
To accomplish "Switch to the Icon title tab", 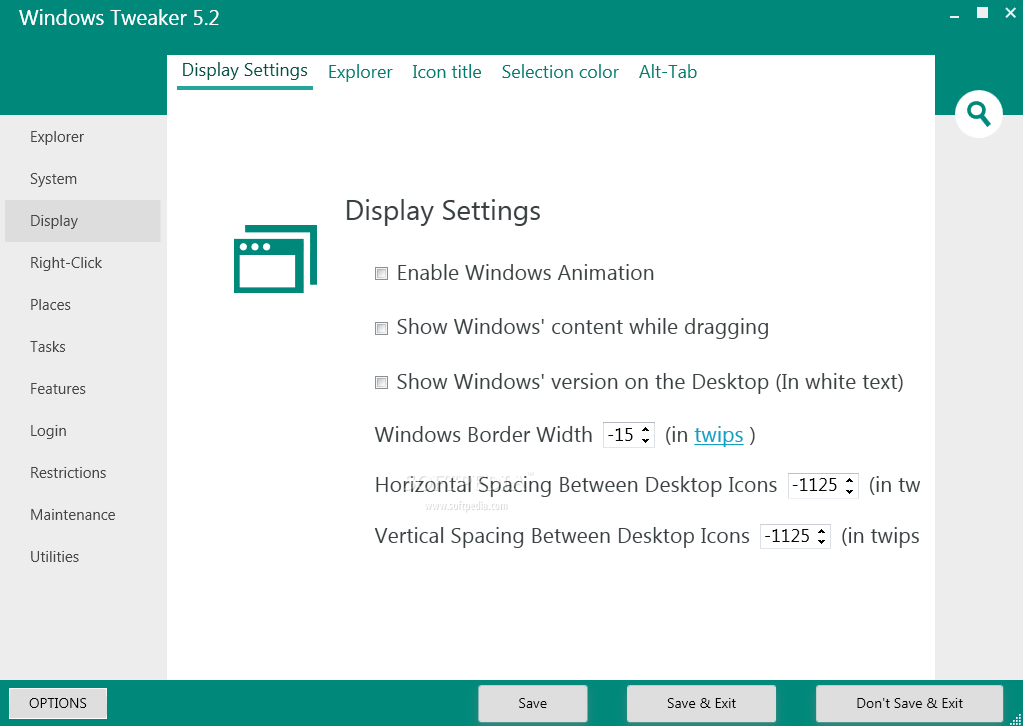I will point(447,72).
